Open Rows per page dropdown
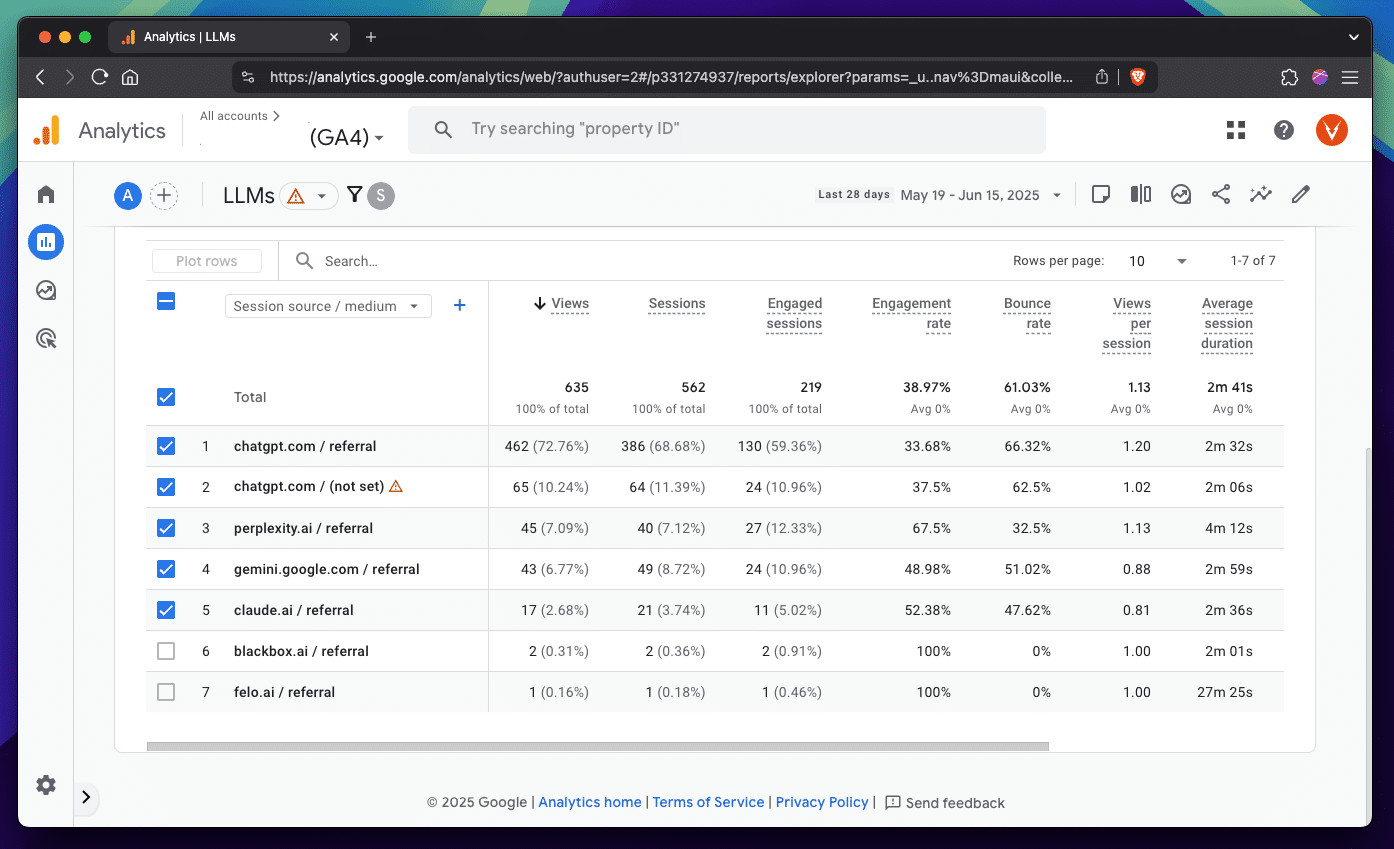This screenshot has height=849, width=1394. (x=1157, y=261)
